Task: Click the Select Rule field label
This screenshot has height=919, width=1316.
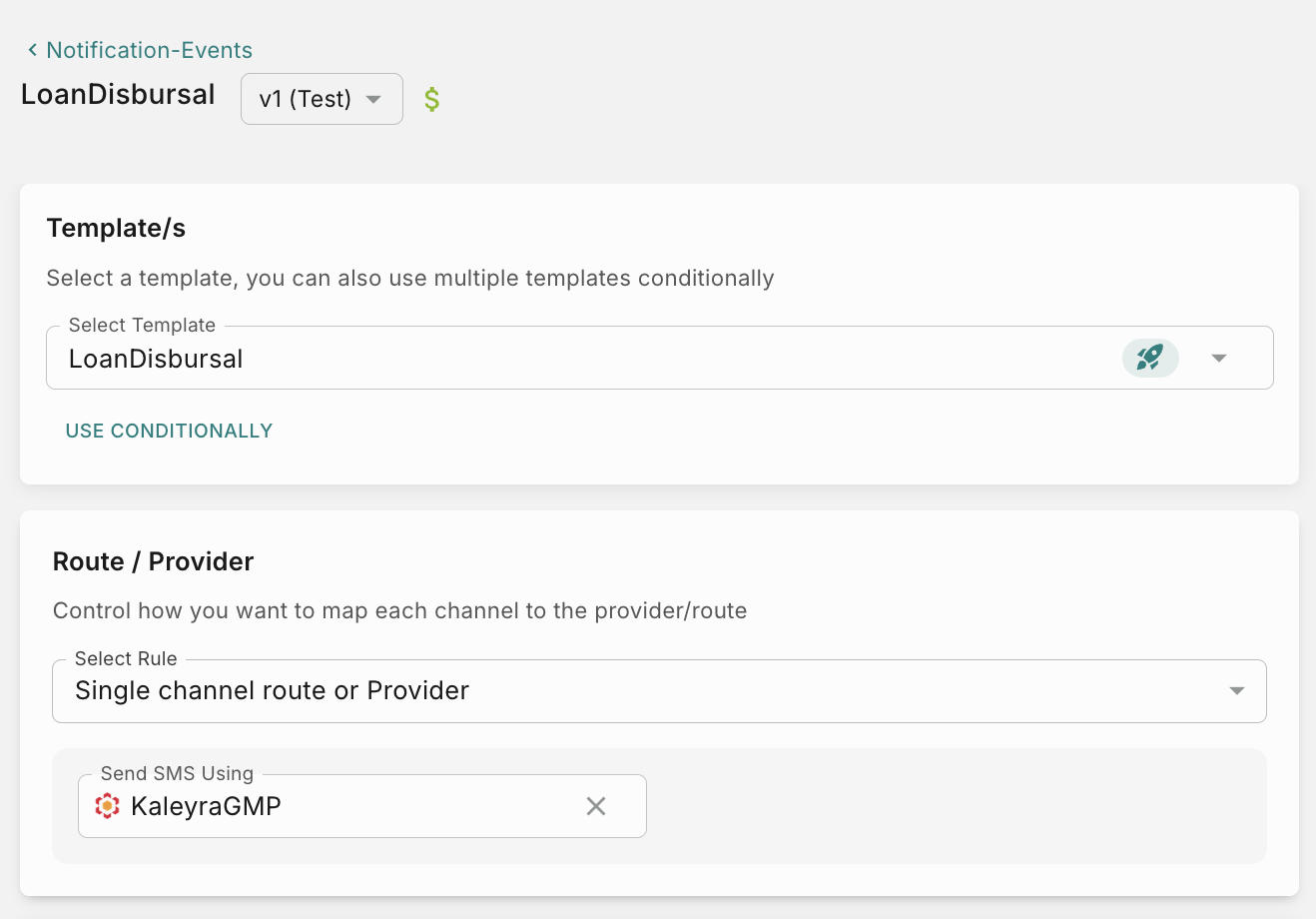Action: 126,658
